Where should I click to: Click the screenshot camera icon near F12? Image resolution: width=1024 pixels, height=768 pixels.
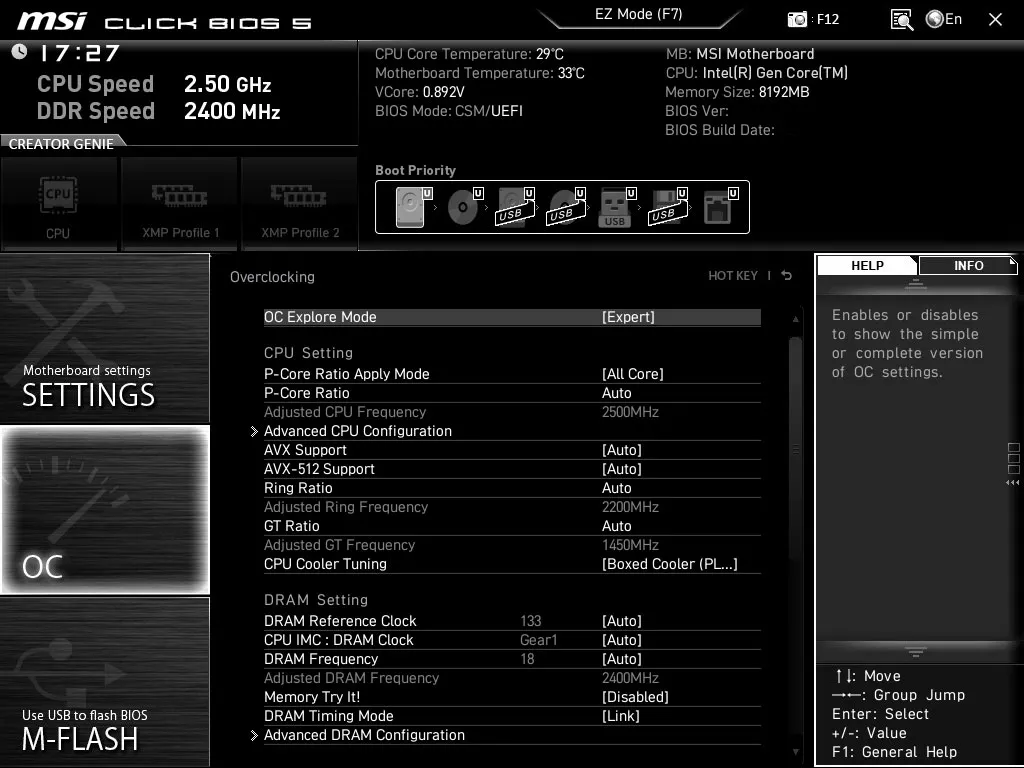[797, 19]
